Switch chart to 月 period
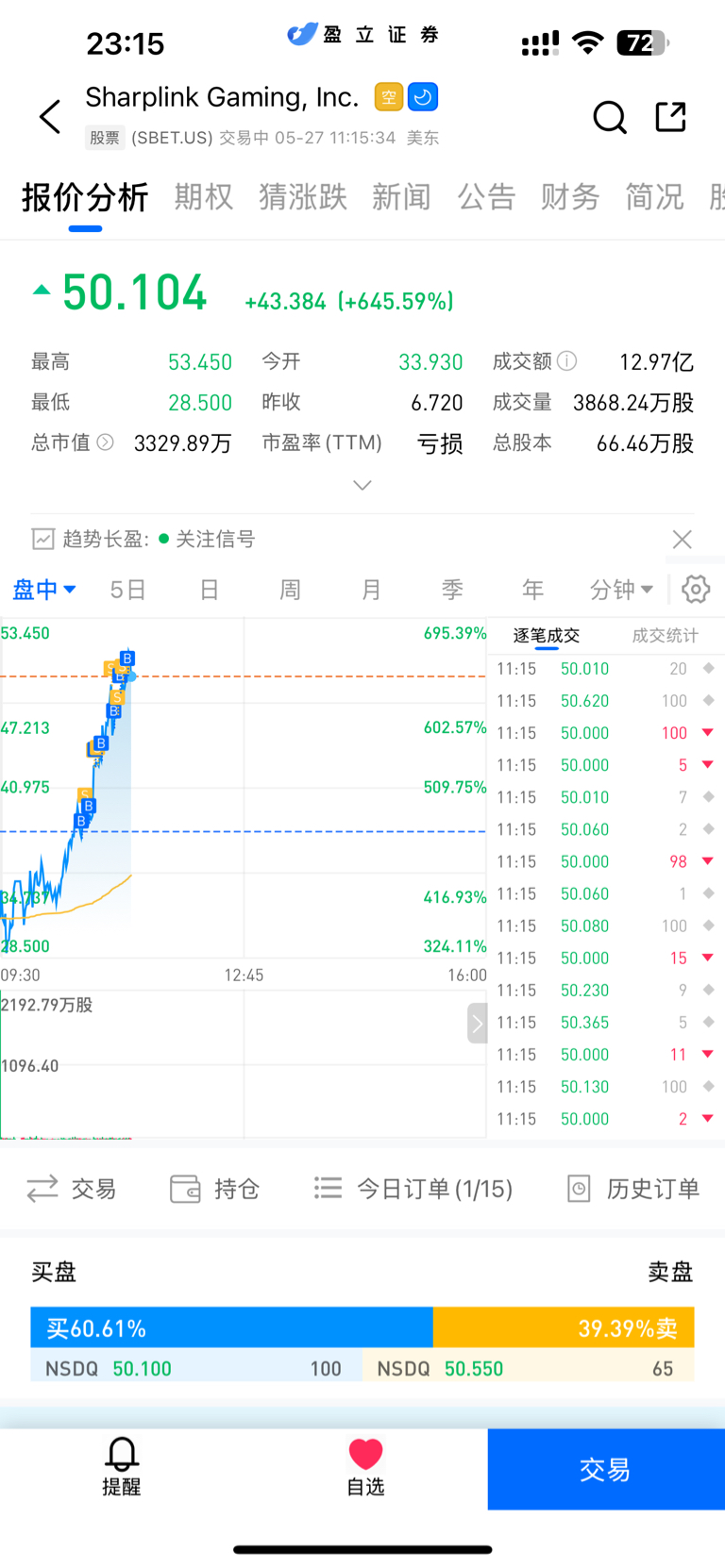The image size is (725, 1568). (x=371, y=590)
